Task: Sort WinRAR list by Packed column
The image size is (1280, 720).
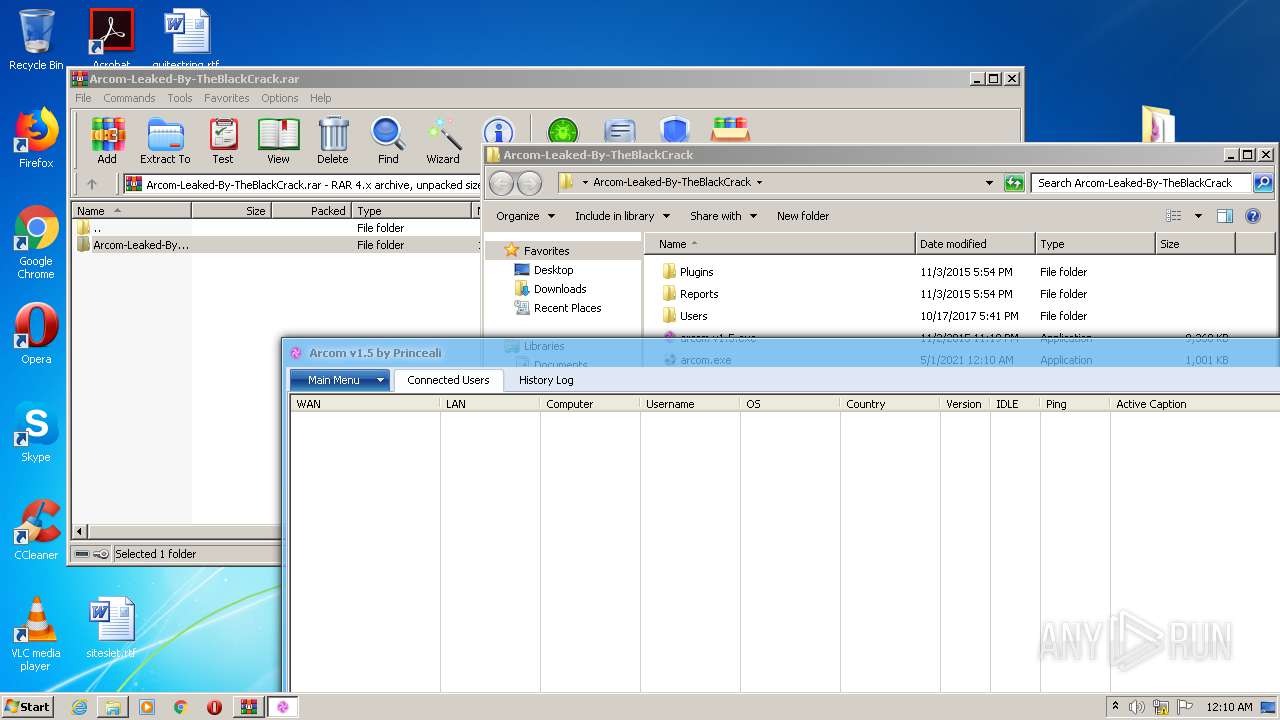Action: tap(311, 211)
